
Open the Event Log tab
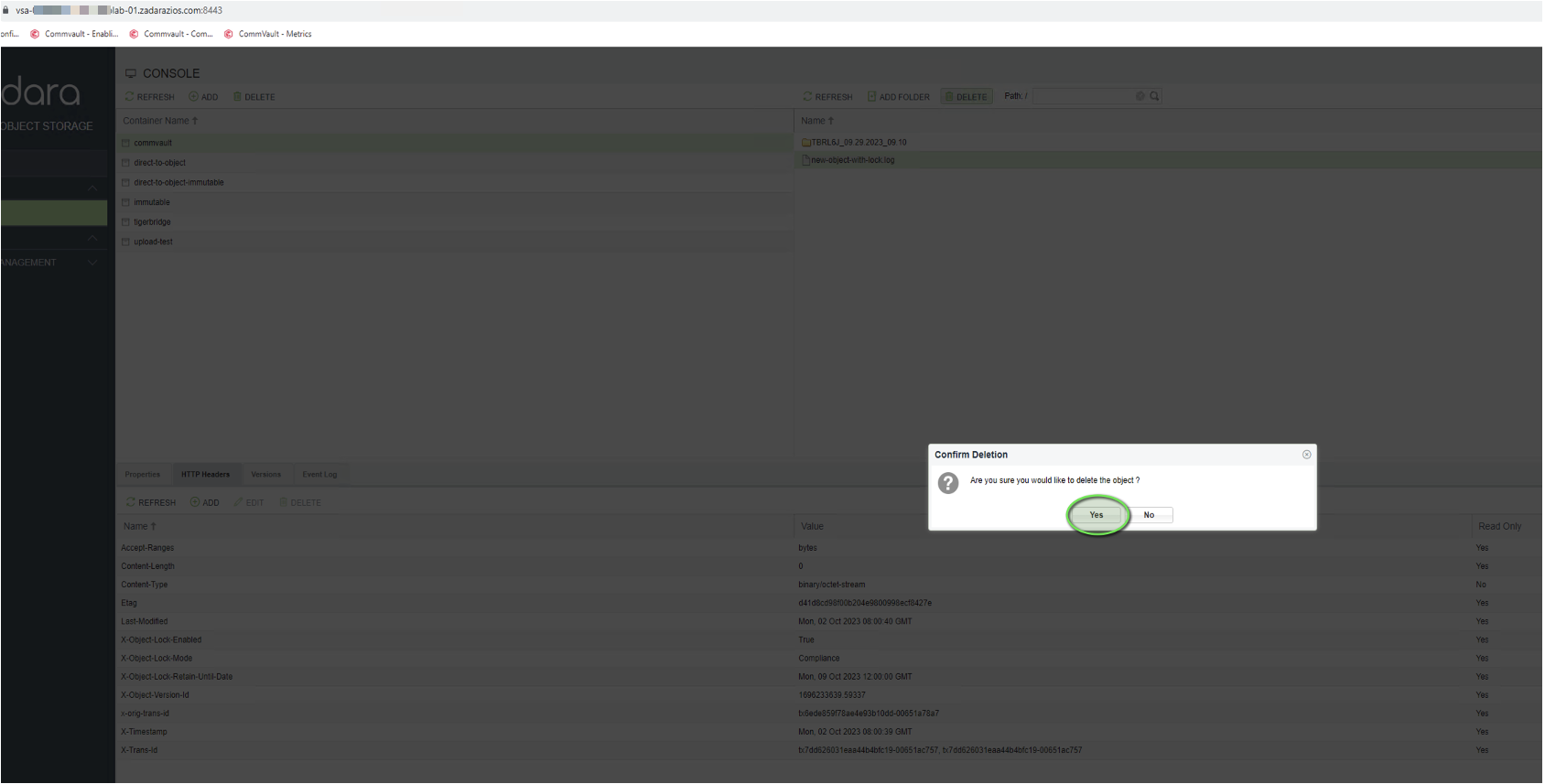[319, 475]
